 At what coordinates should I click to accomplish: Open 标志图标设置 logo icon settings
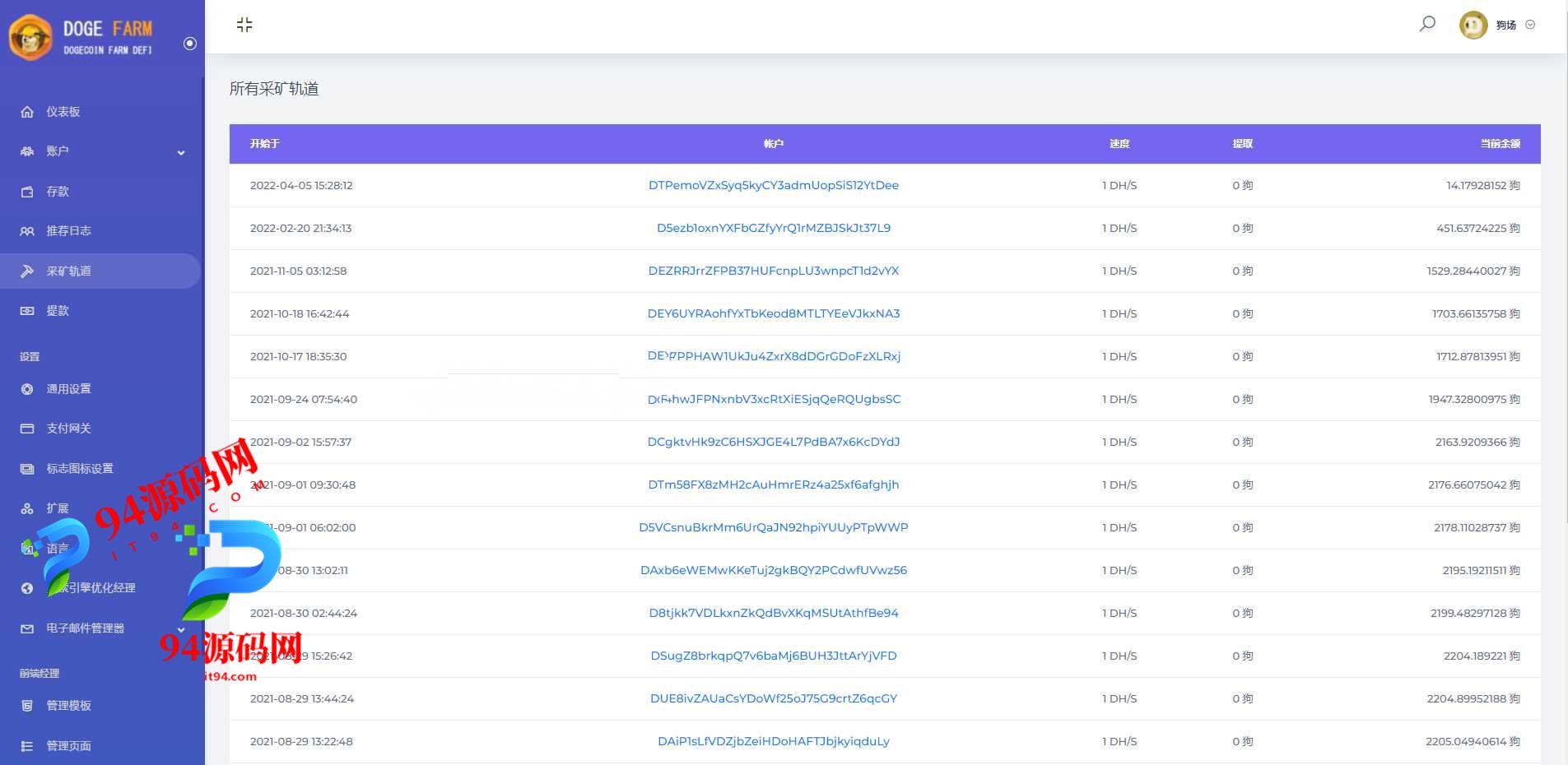(80, 469)
